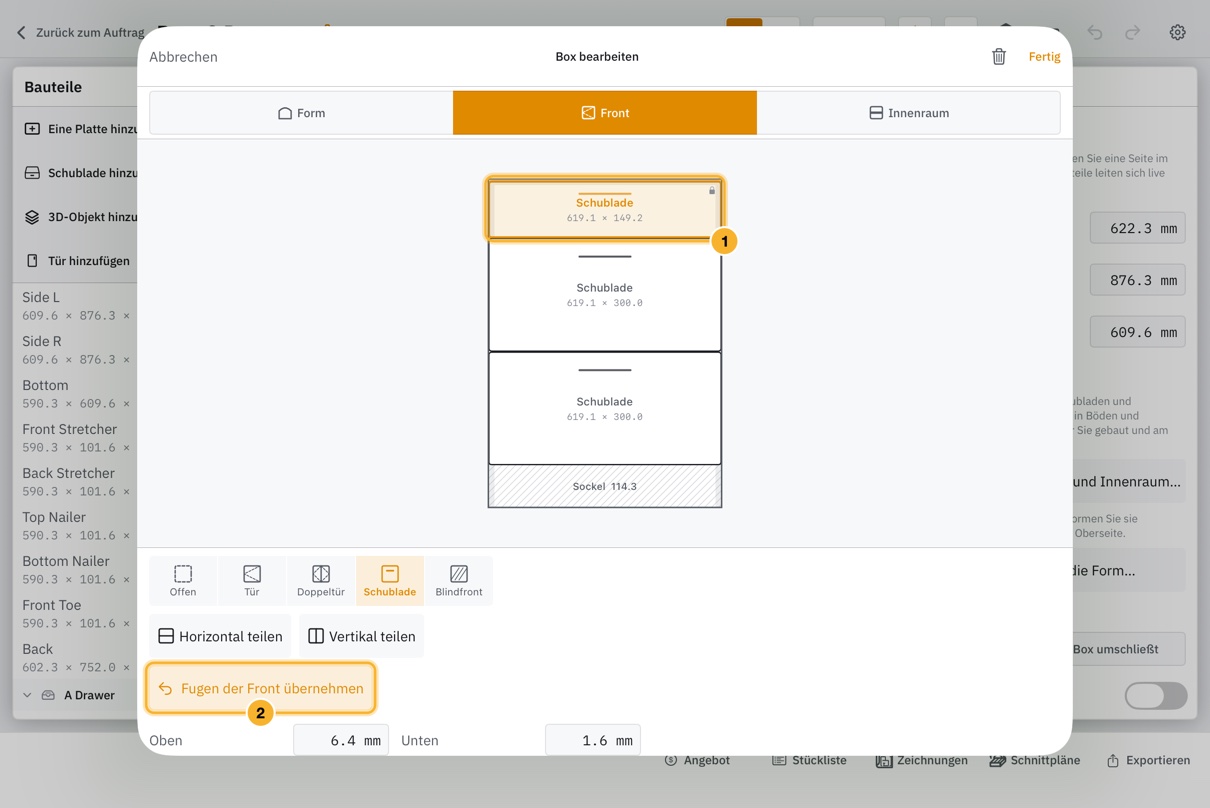Screen dimensions: 1210x808
Task: Click Exportieren in the bottom bar
Action: pyautogui.click(x=1148, y=760)
